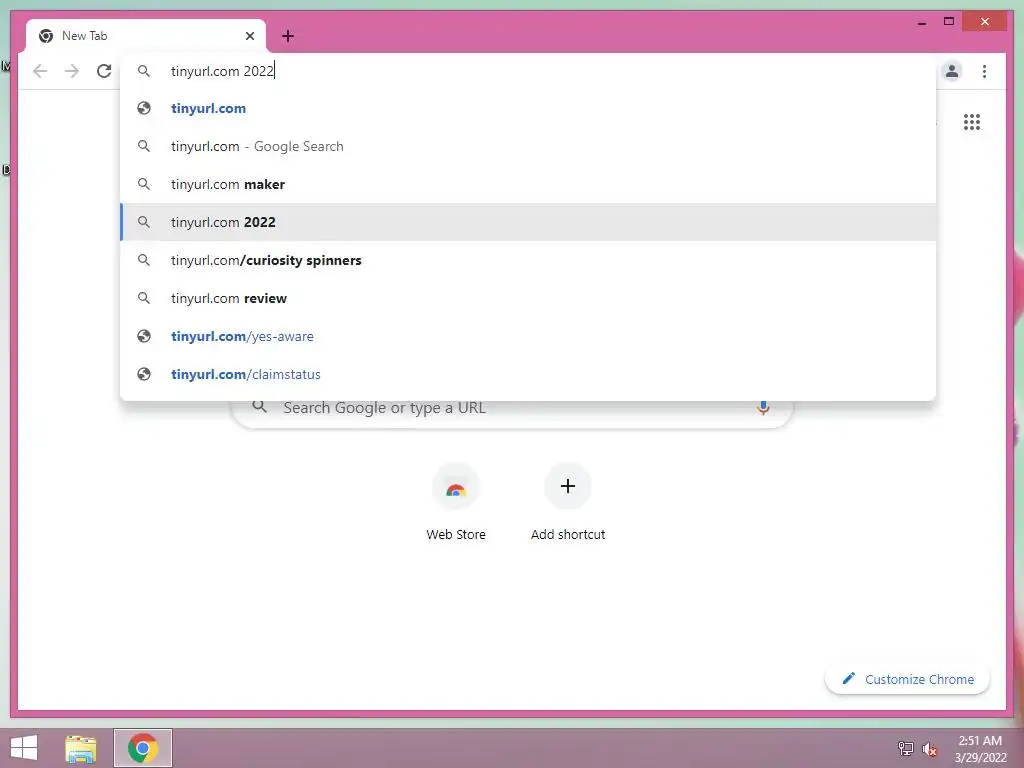Select the tinyurl.com site suggestion
Viewport: 1024px width, 768px height.
(528, 108)
